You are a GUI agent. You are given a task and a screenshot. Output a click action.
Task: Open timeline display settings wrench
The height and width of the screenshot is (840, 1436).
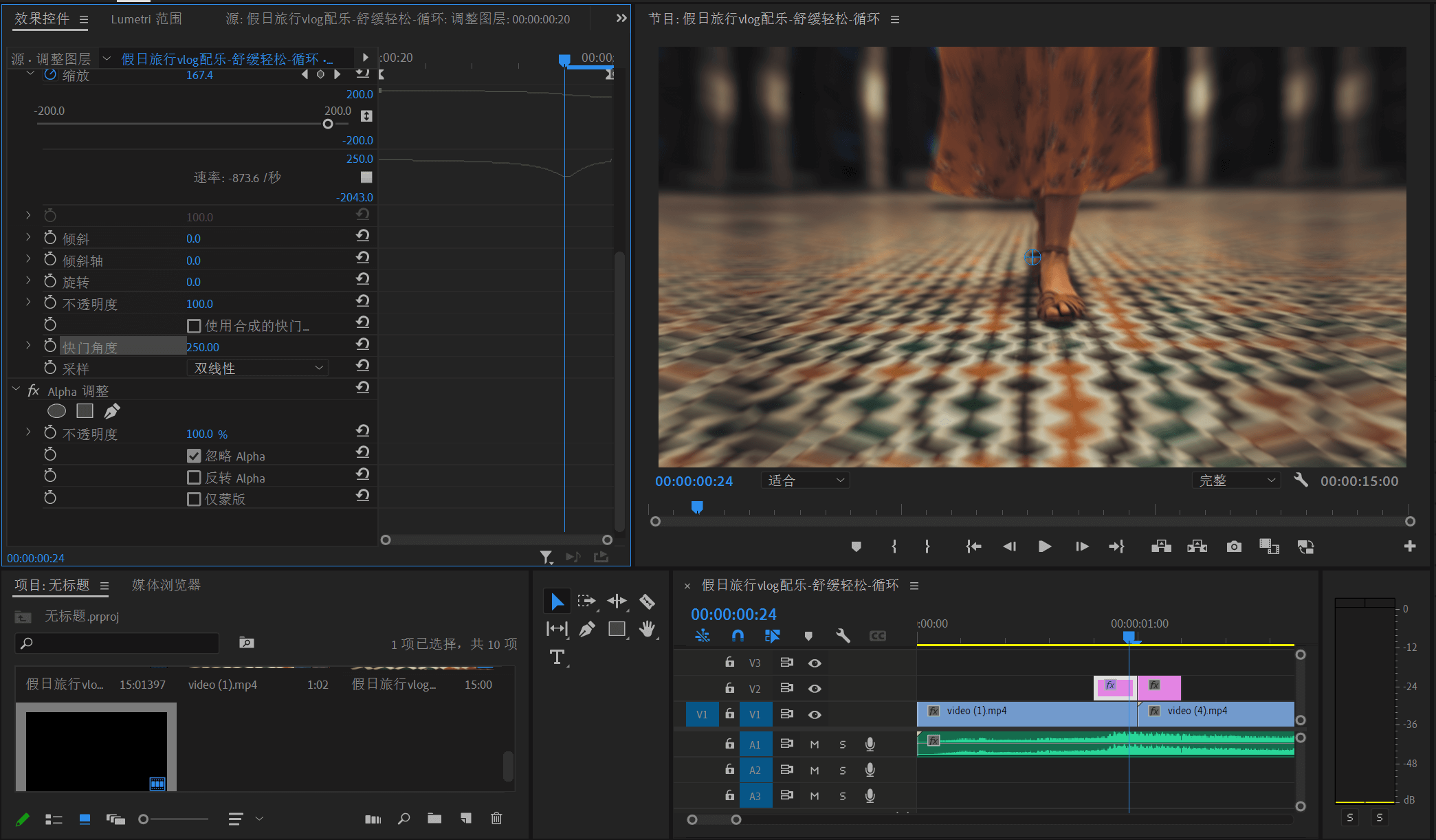[x=843, y=636]
